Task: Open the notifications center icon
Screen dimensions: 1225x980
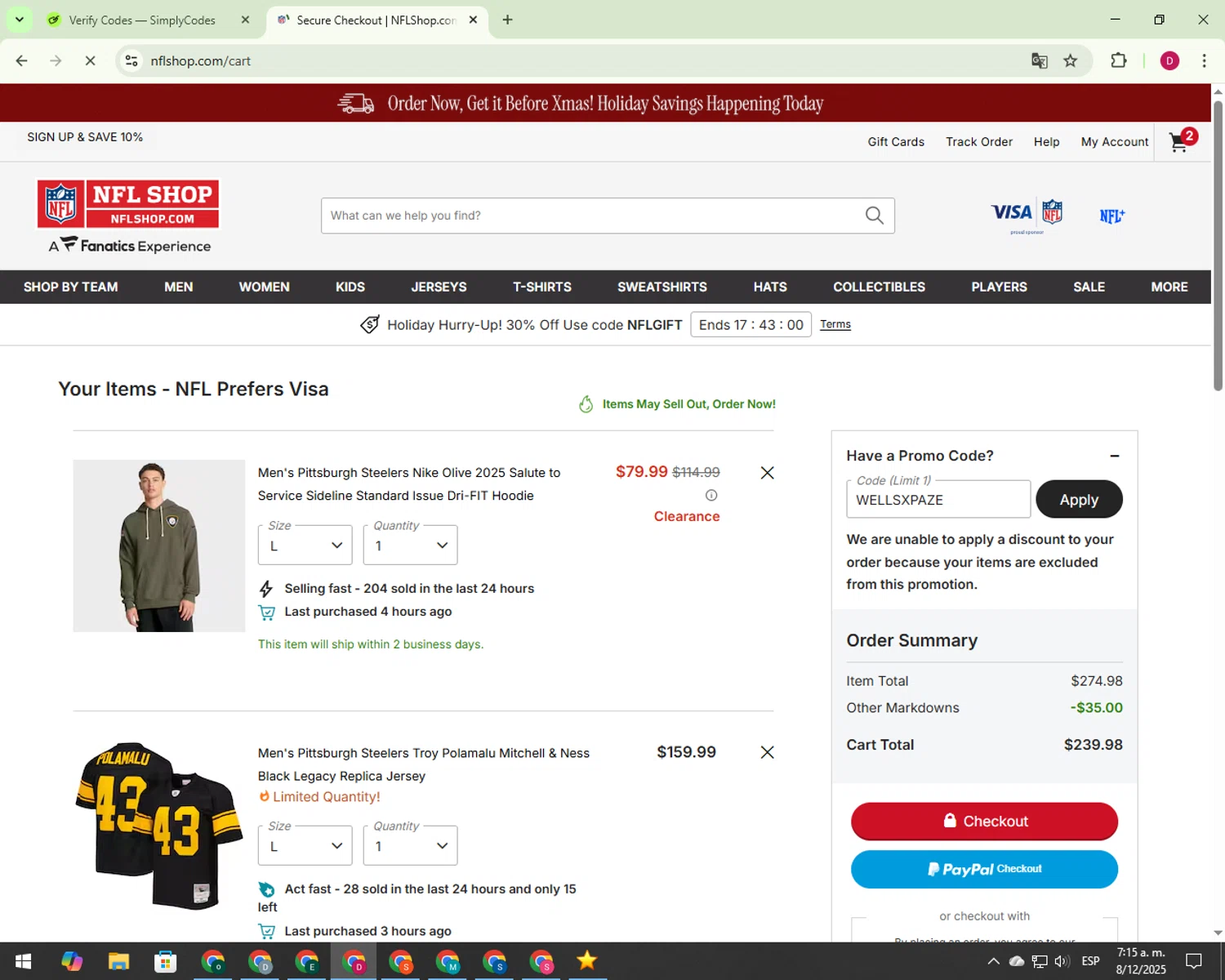Action: tap(1194, 961)
